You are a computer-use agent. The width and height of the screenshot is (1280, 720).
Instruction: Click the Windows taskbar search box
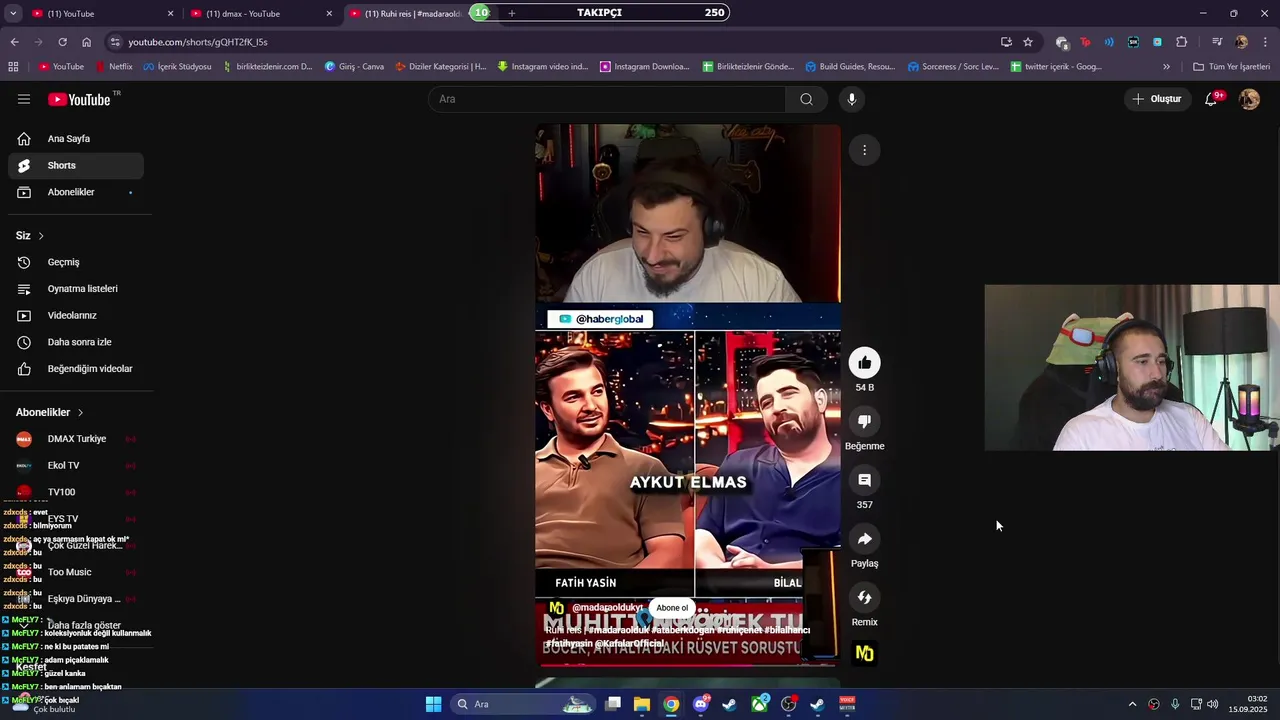tap(523, 704)
